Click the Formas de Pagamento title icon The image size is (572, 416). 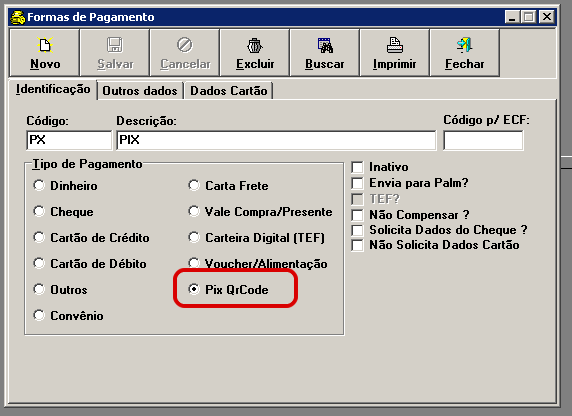click(x=18, y=17)
